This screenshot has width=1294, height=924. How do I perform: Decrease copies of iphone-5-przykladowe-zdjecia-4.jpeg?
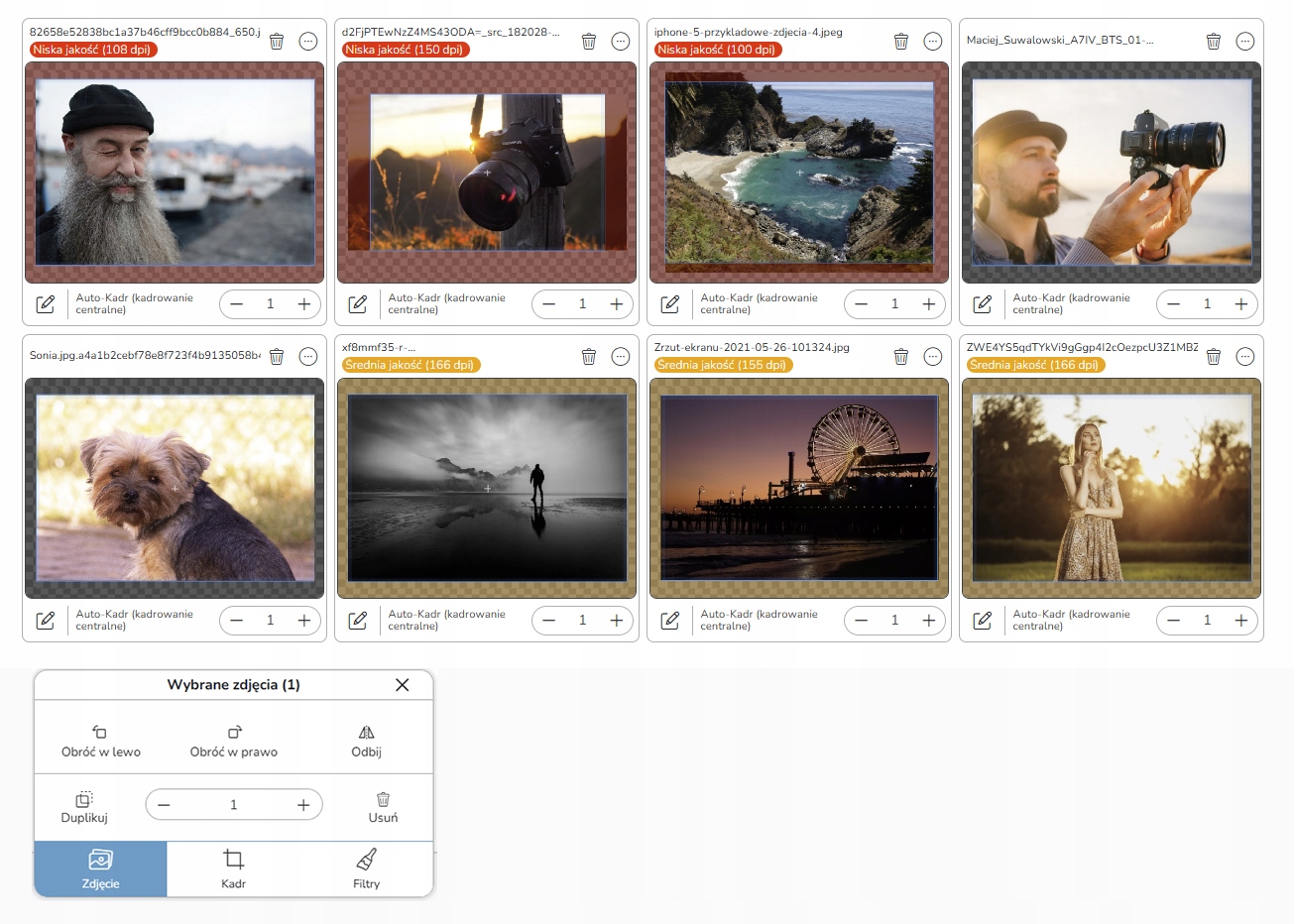click(861, 304)
